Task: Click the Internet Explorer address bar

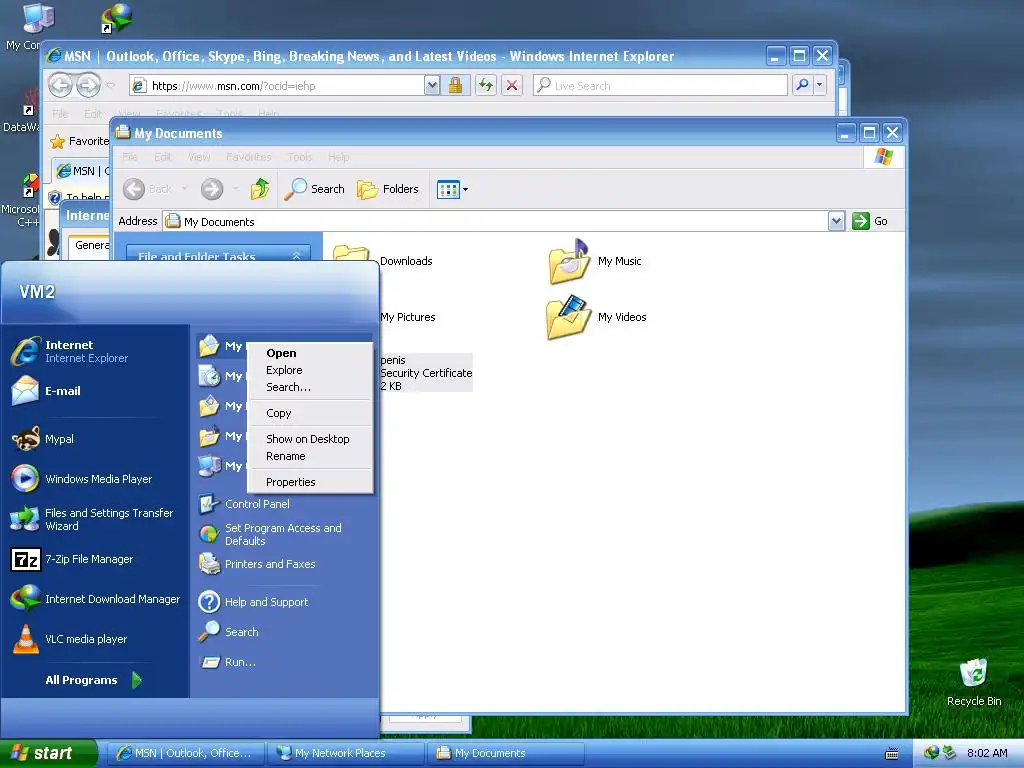Action: coord(277,86)
